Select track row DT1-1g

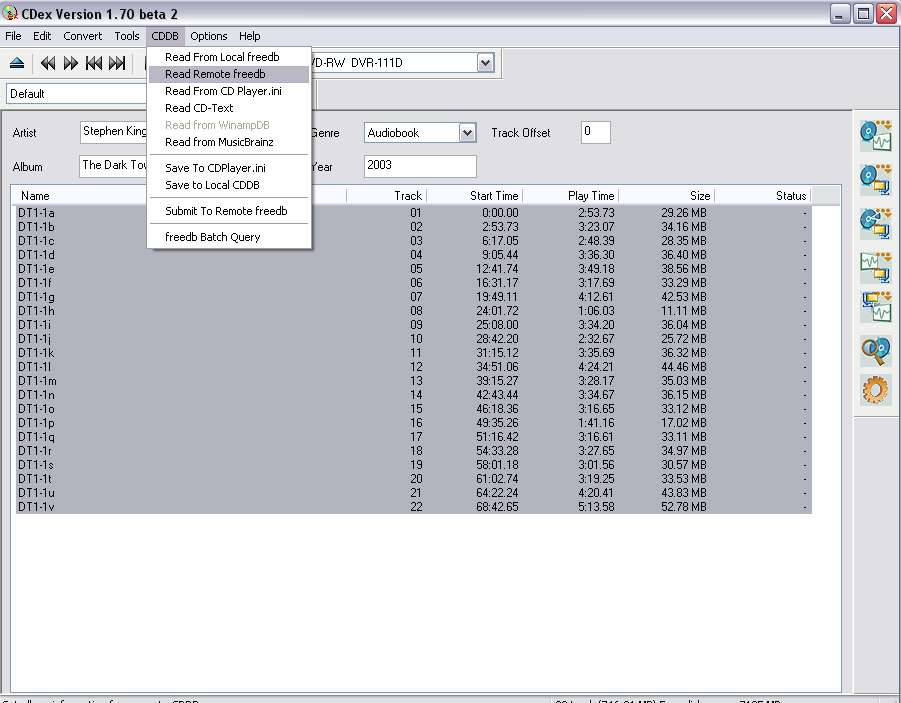pyautogui.click(x=413, y=297)
